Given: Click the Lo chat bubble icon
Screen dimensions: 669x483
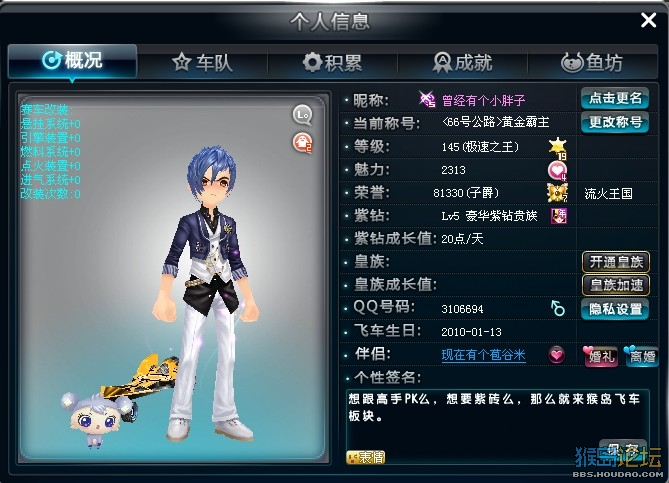Looking at the screenshot, I should 303,115.
